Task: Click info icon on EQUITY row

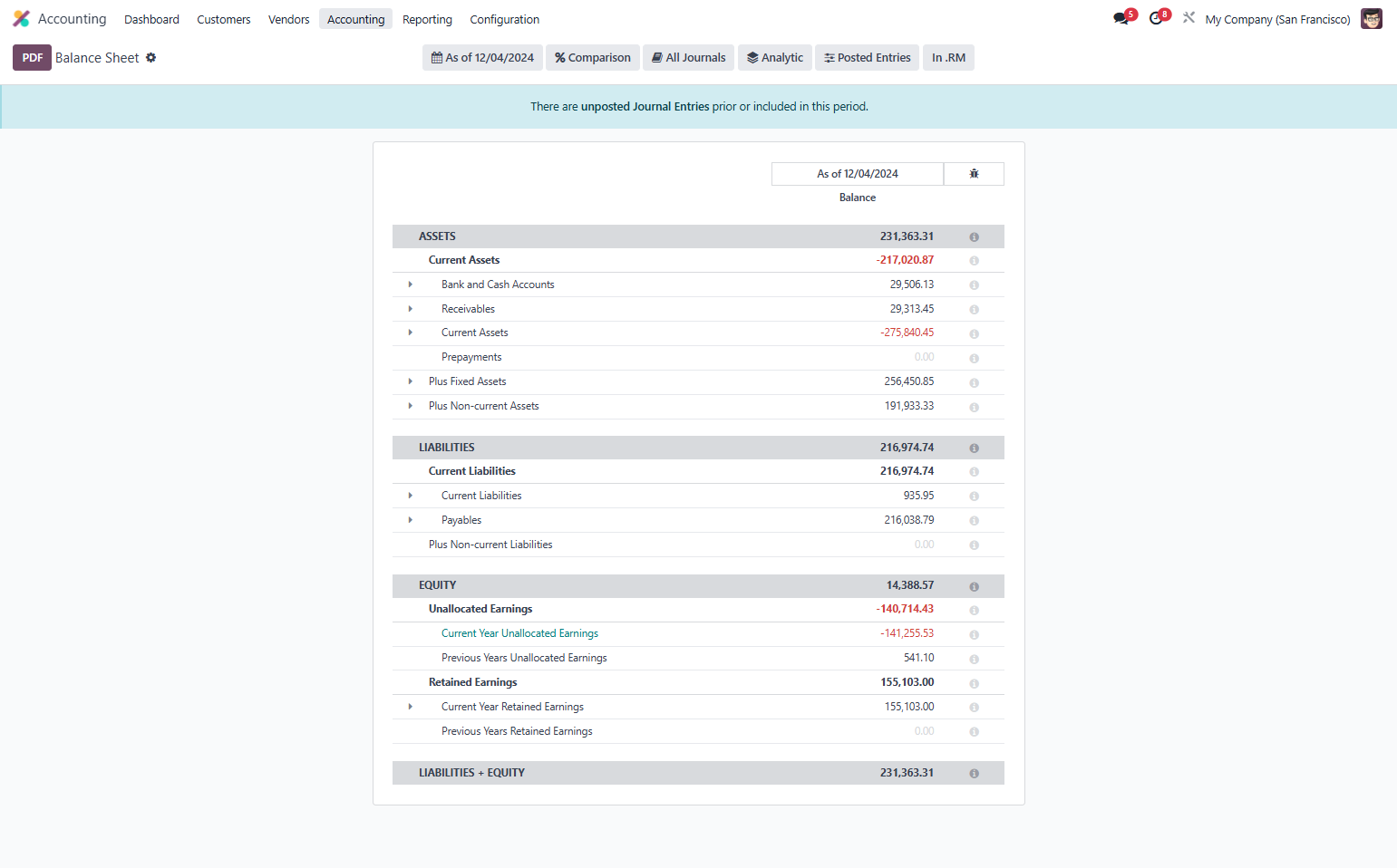Action: coord(975,586)
